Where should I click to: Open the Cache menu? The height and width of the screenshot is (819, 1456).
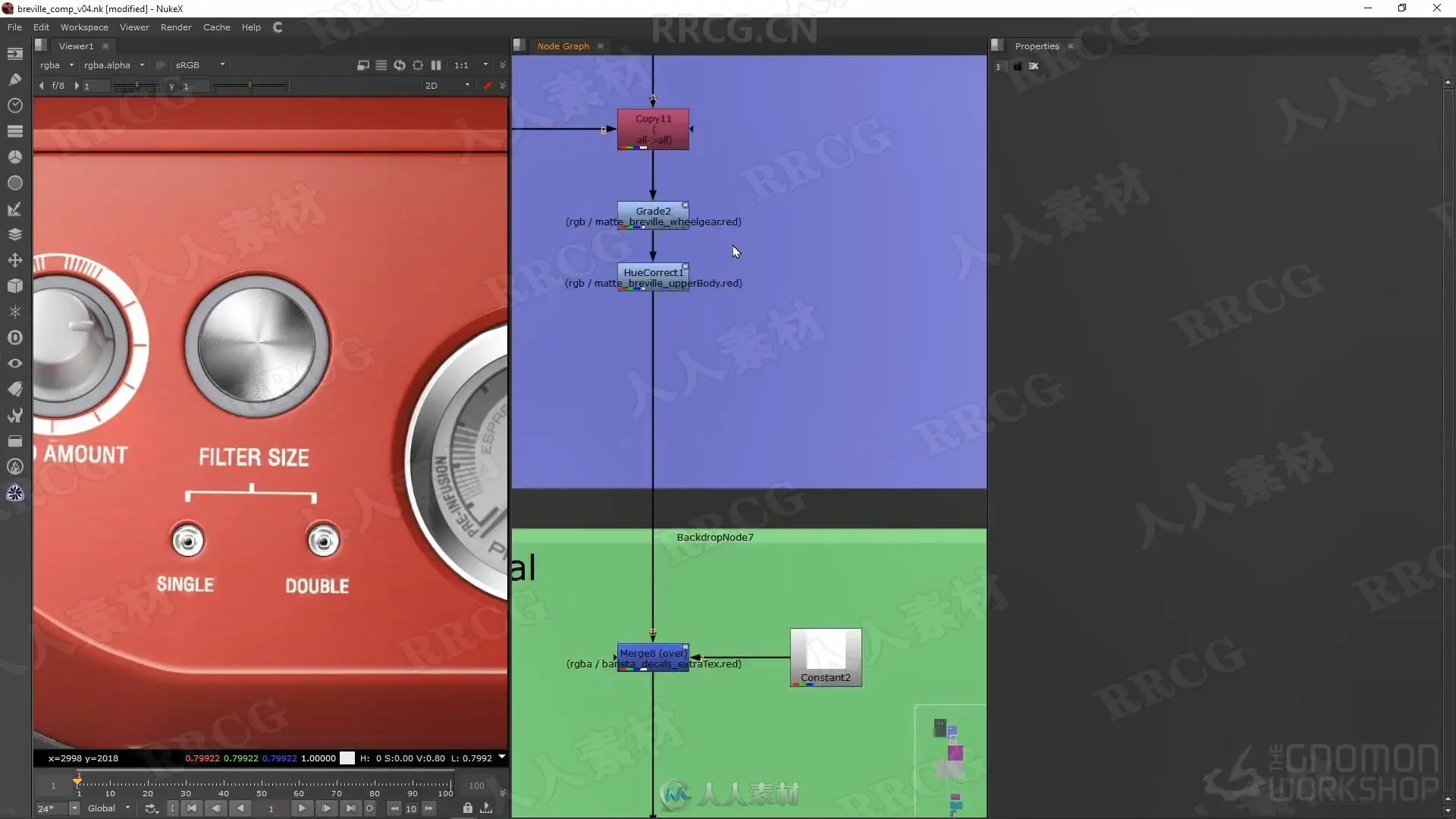(217, 27)
